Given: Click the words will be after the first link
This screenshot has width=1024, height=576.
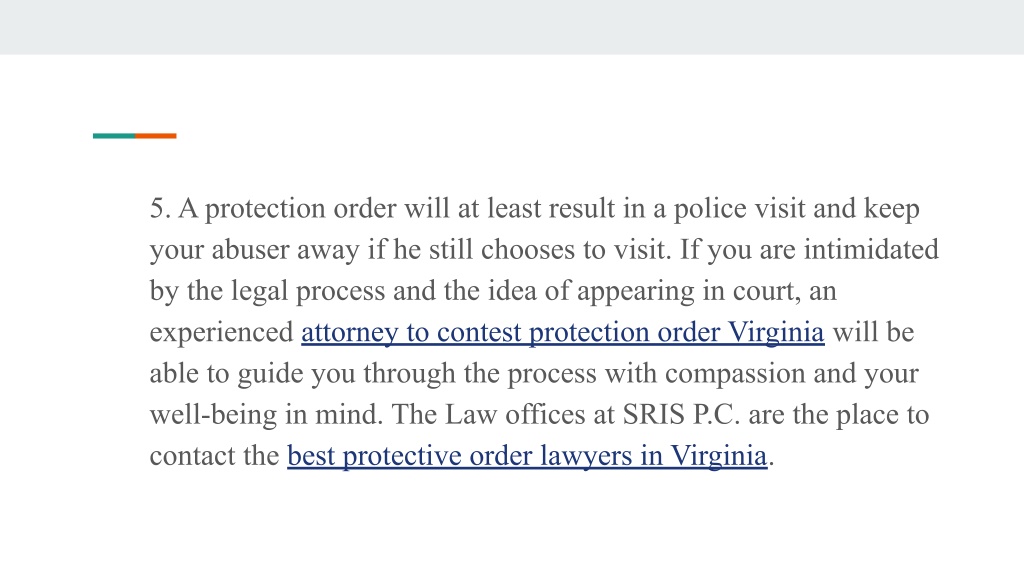Looking at the screenshot, I should [873, 332].
